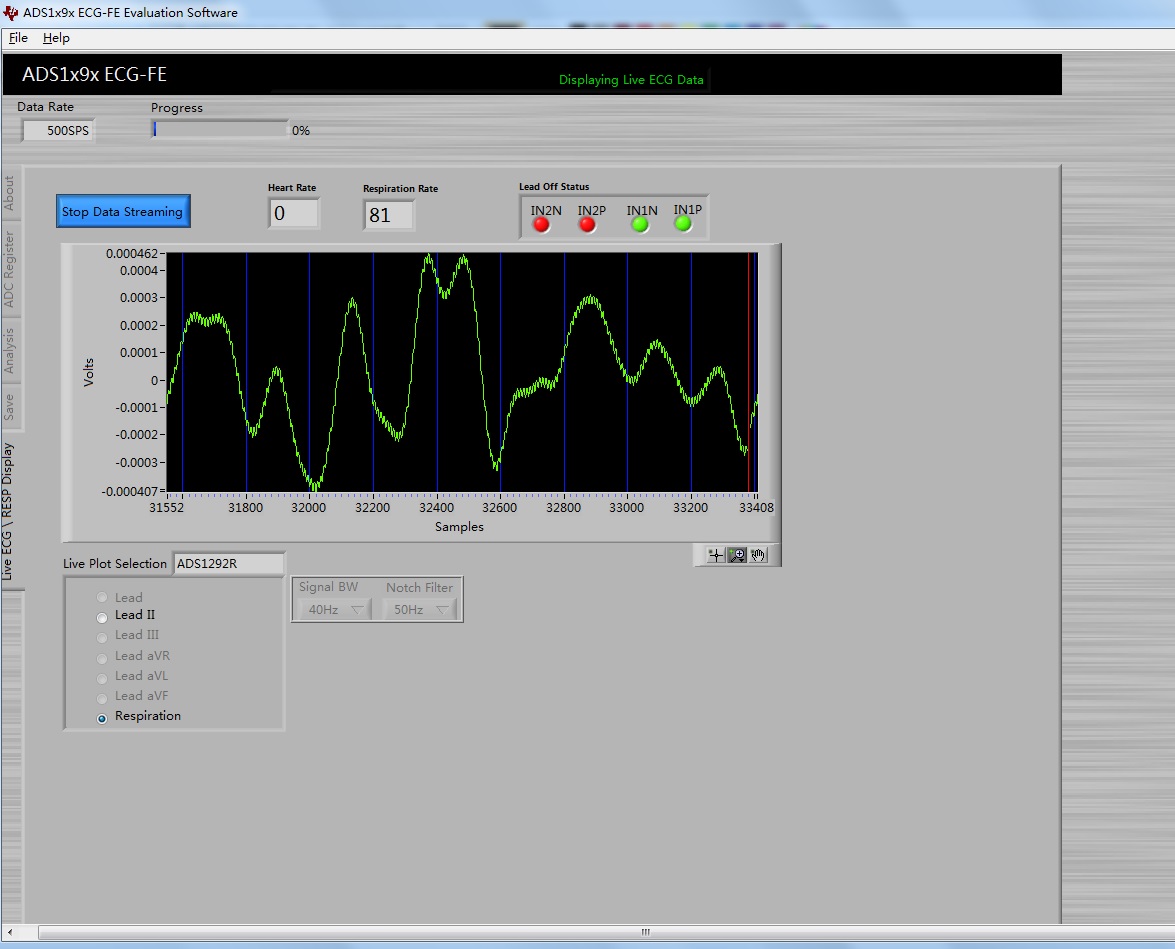The width and height of the screenshot is (1175, 949).
Task: Open the File menu
Action: click(x=18, y=38)
